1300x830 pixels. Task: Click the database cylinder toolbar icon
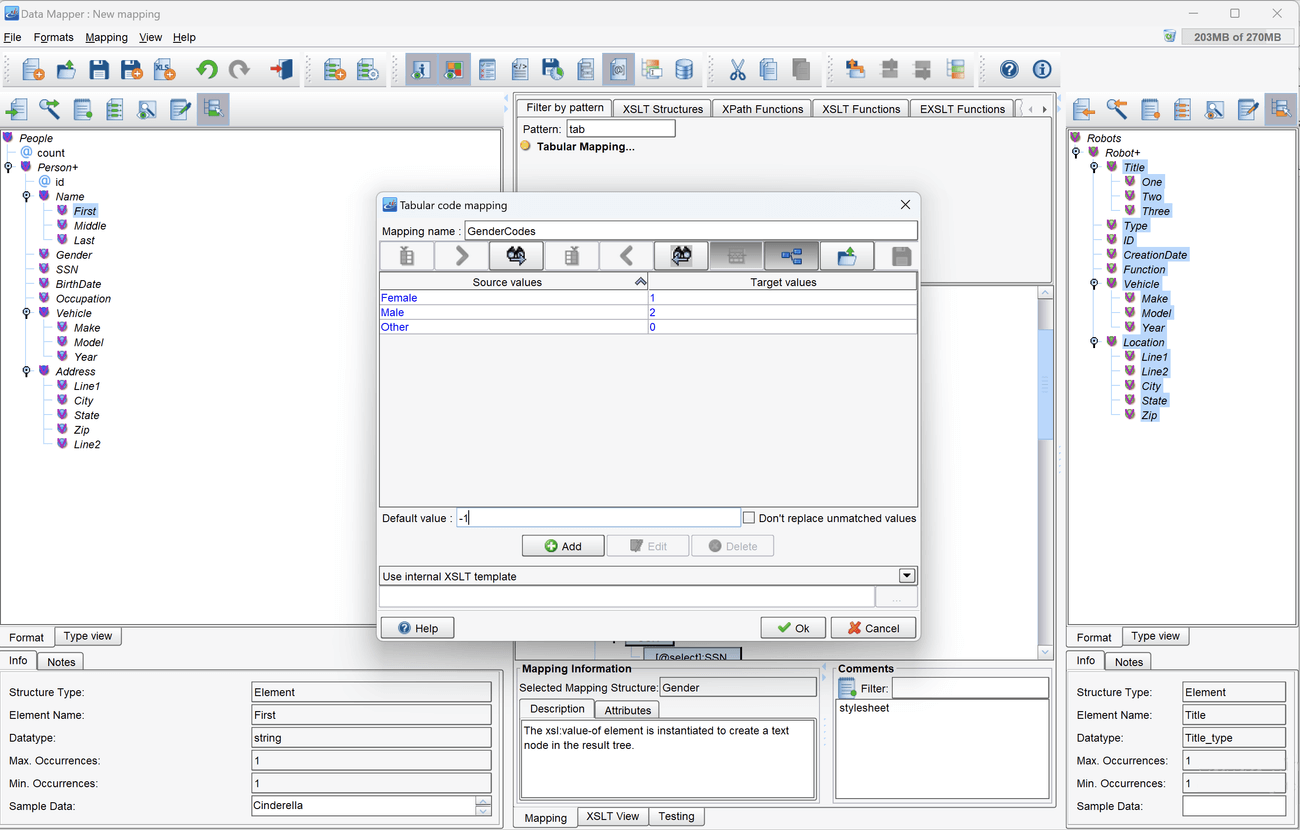pyautogui.click(x=684, y=69)
